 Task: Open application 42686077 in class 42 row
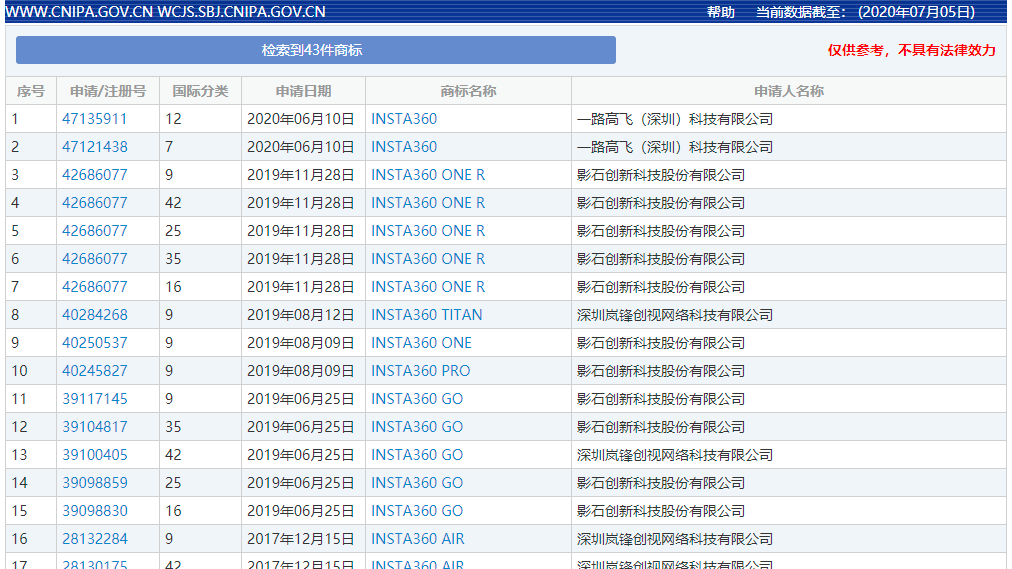coord(94,203)
